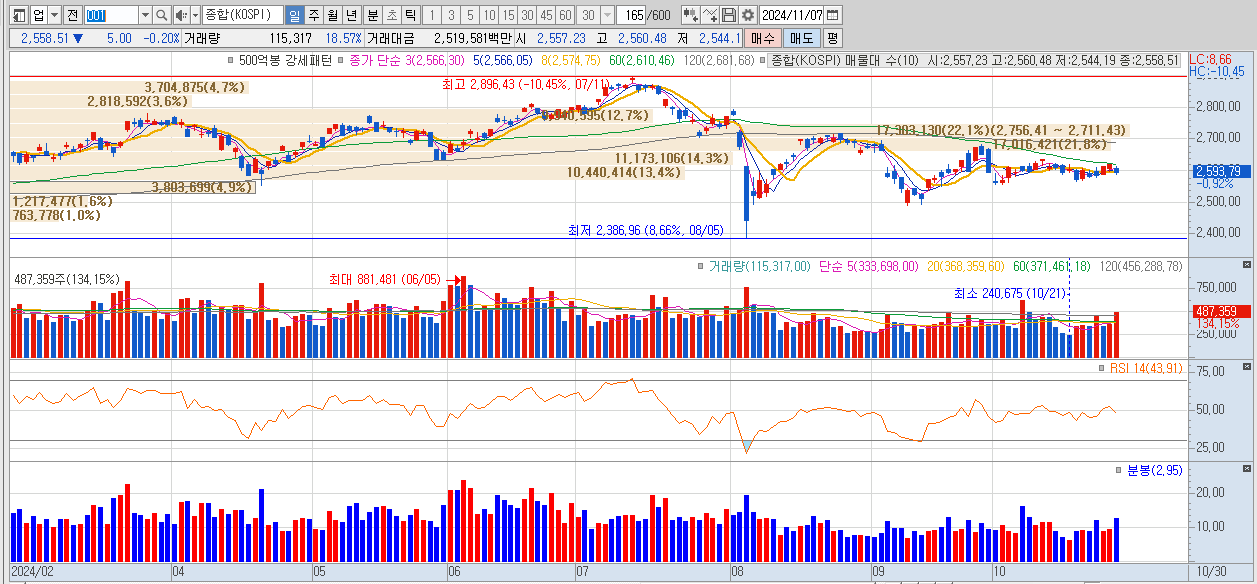Click the 15 interval button
The image size is (1257, 584).
click(508, 15)
